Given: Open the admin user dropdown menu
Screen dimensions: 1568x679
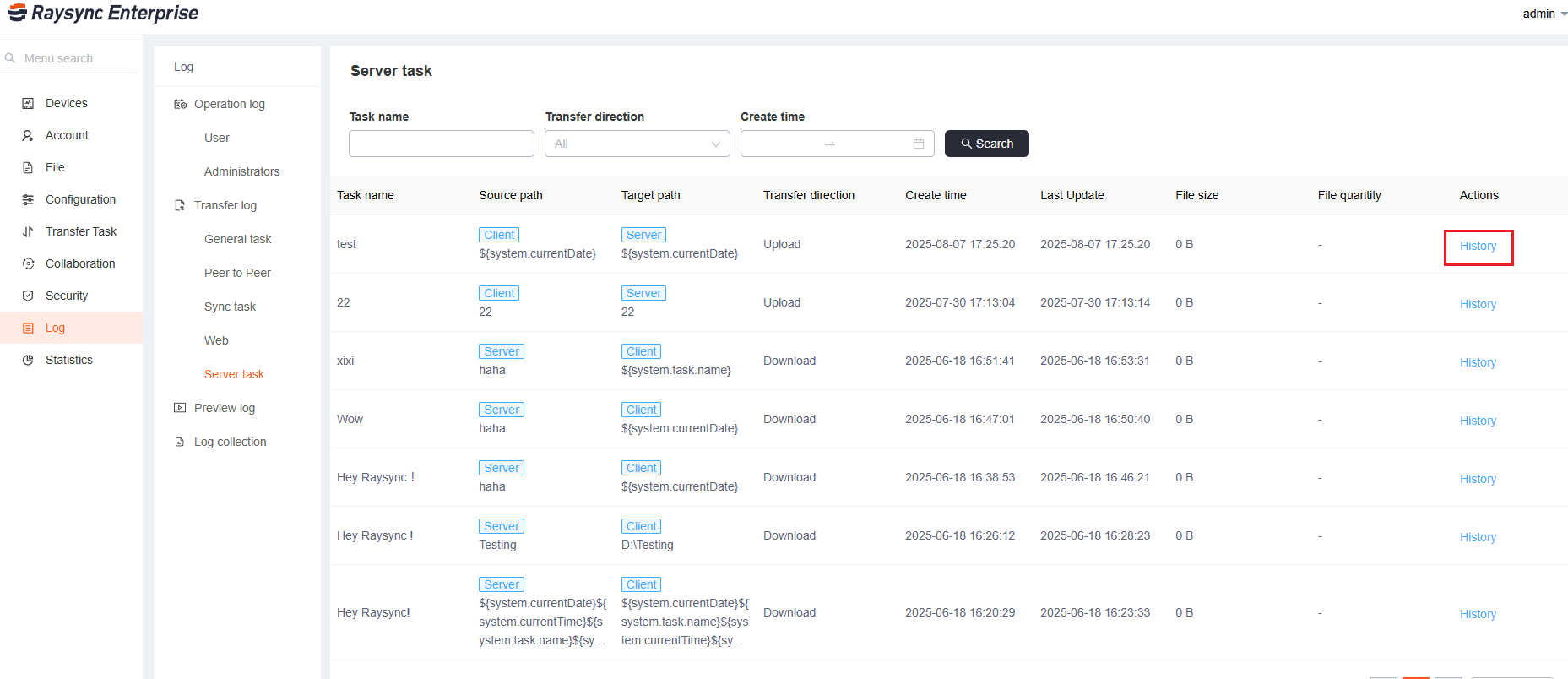Looking at the screenshot, I should (x=1544, y=14).
